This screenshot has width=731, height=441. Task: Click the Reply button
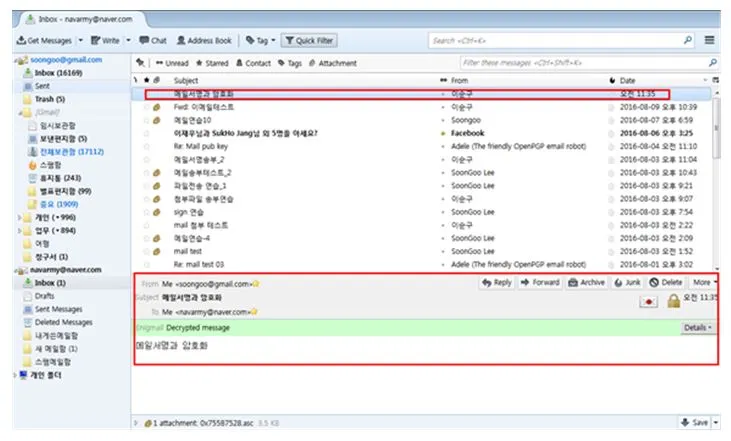497,283
